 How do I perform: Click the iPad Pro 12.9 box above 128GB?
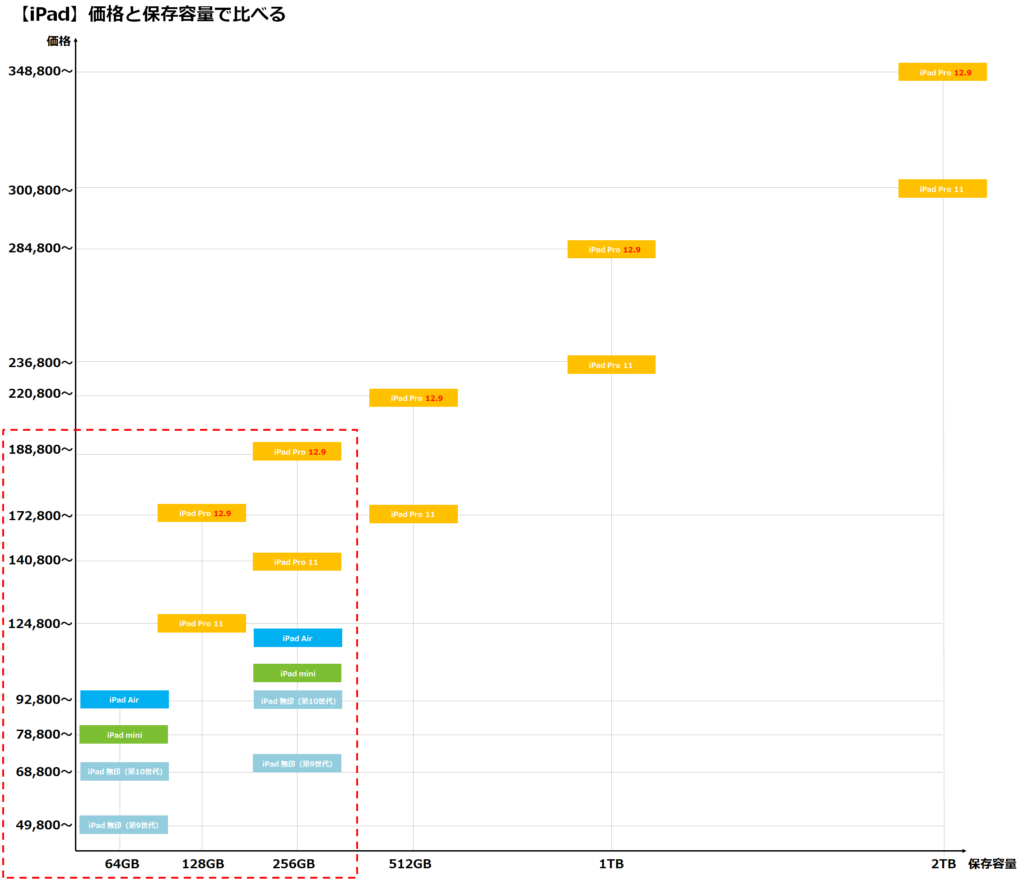(x=202, y=513)
